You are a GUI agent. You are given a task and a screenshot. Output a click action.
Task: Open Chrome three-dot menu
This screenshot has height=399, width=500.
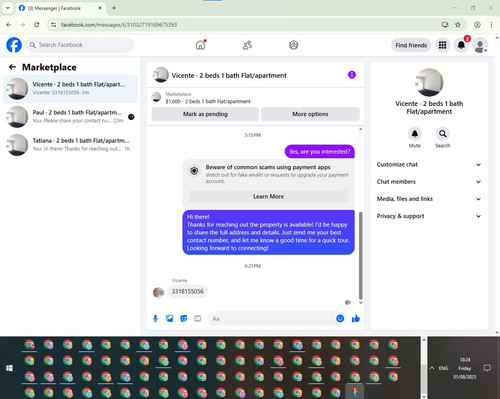click(491, 25)
